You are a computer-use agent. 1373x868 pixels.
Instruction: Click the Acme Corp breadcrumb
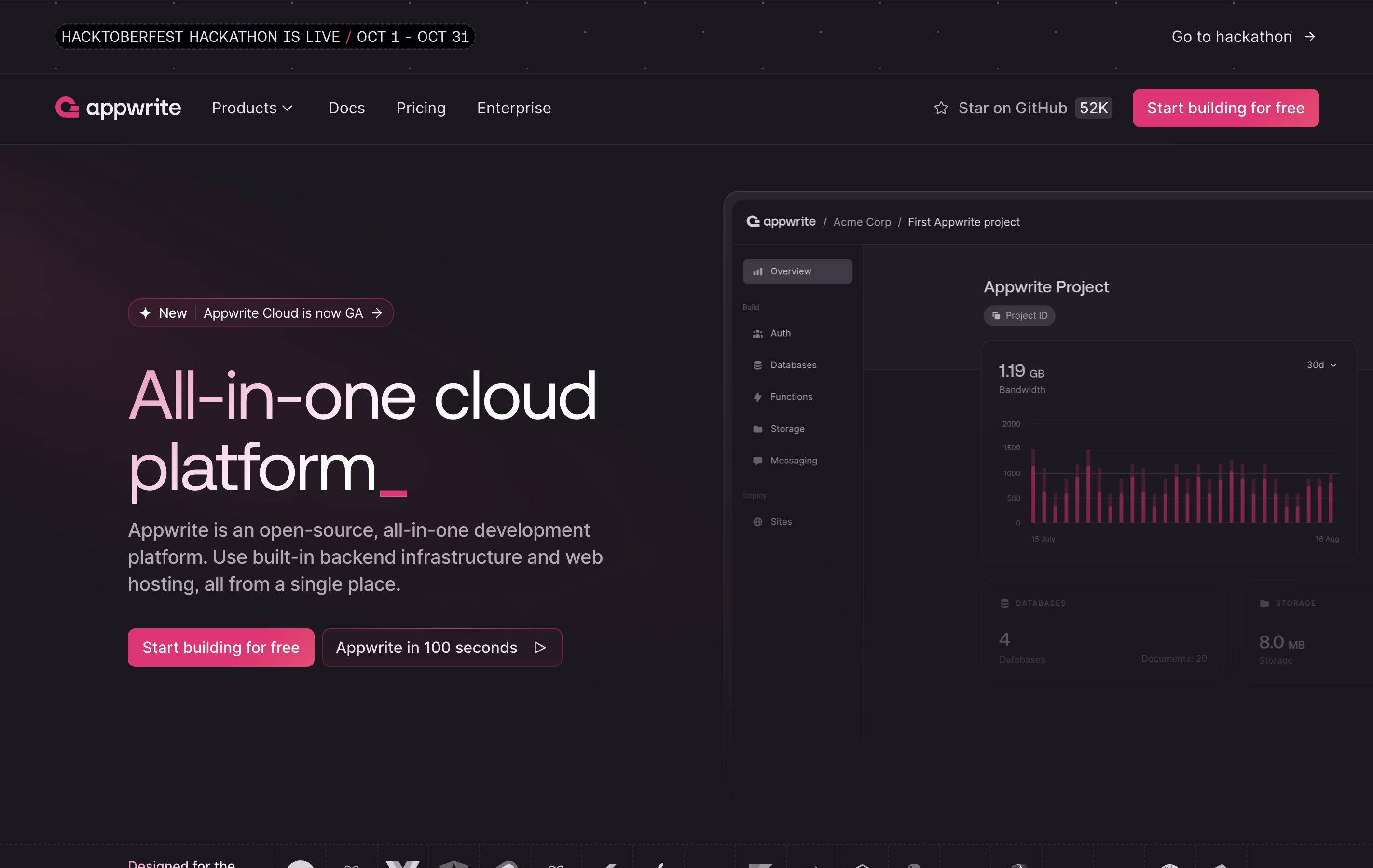(862, 222)
